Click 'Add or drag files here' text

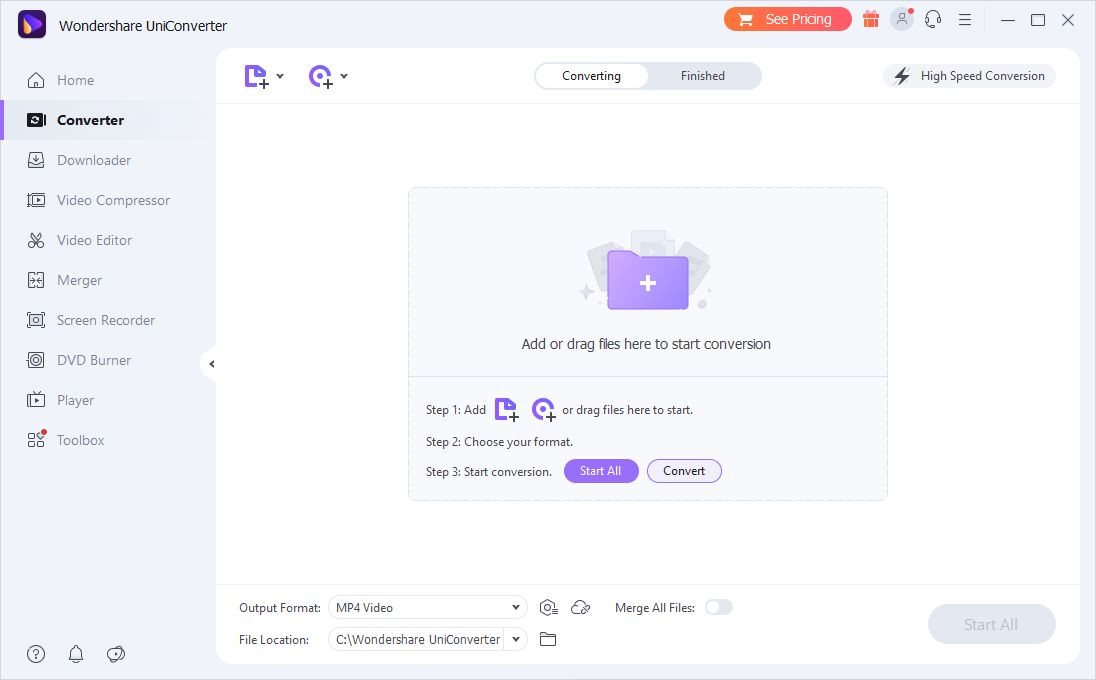tap(646, 344)
